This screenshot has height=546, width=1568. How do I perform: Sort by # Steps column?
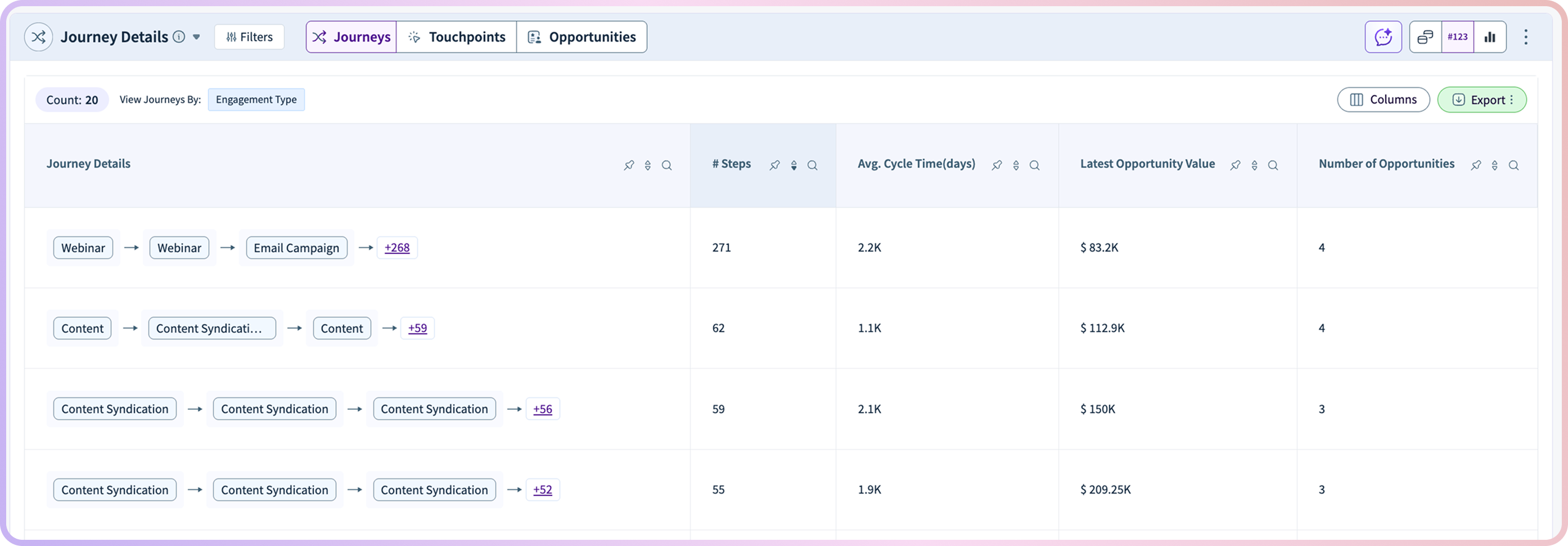click(794, 165)
